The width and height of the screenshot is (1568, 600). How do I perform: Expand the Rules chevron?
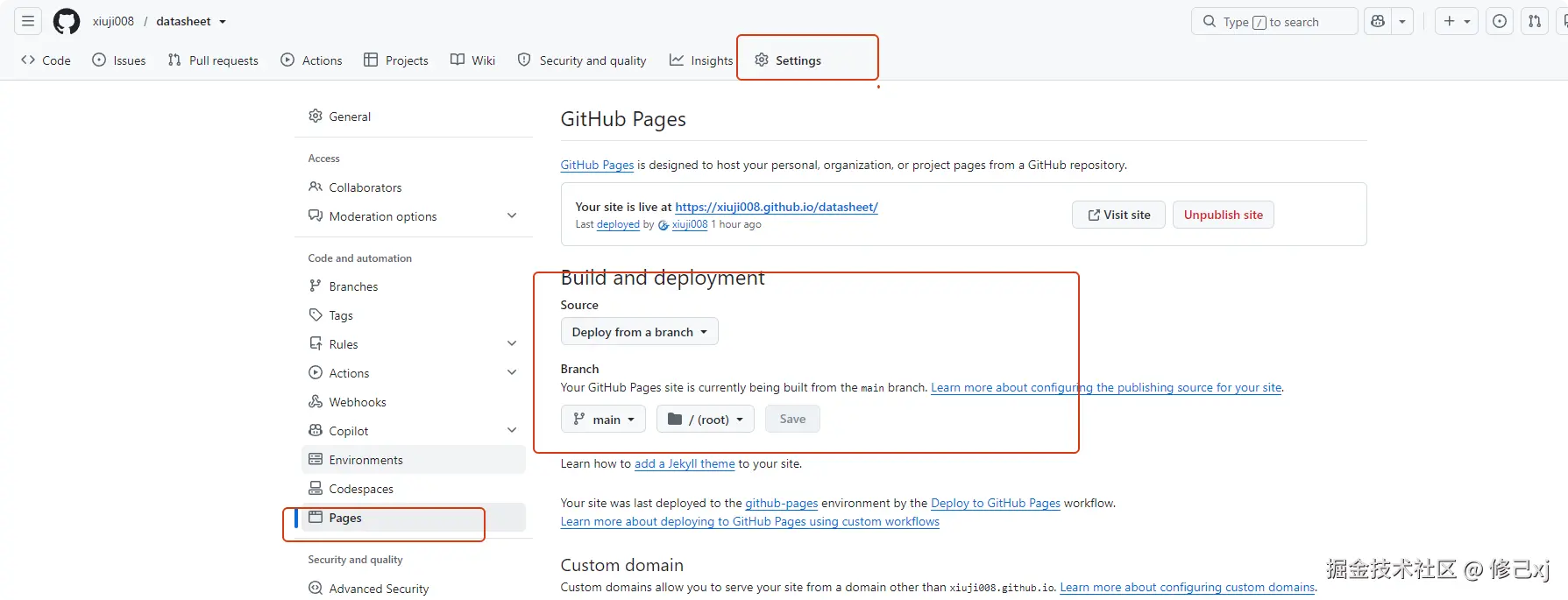click(x=512, y=343)
